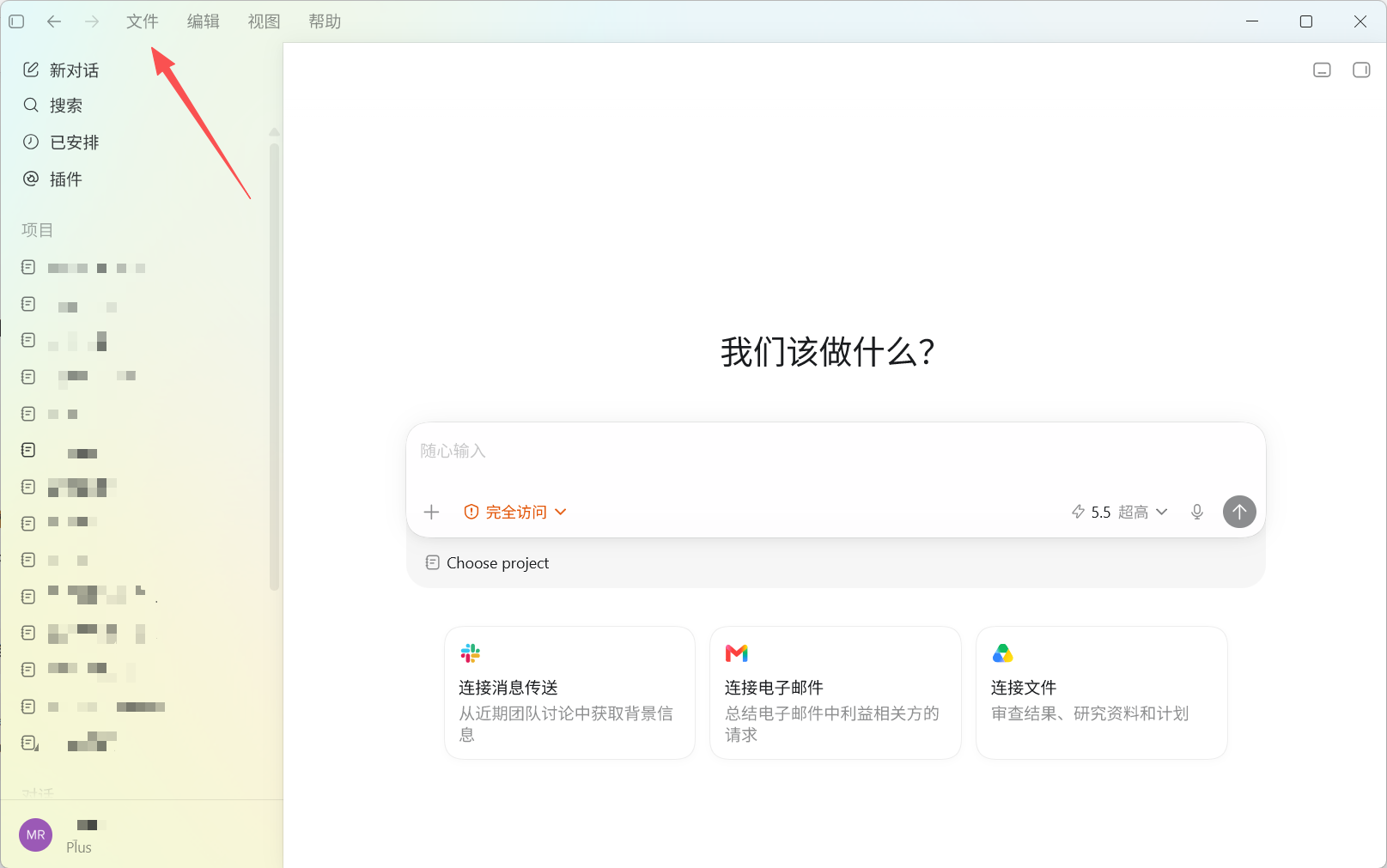Open the 已安排 scheduled section

pos(61,143)
